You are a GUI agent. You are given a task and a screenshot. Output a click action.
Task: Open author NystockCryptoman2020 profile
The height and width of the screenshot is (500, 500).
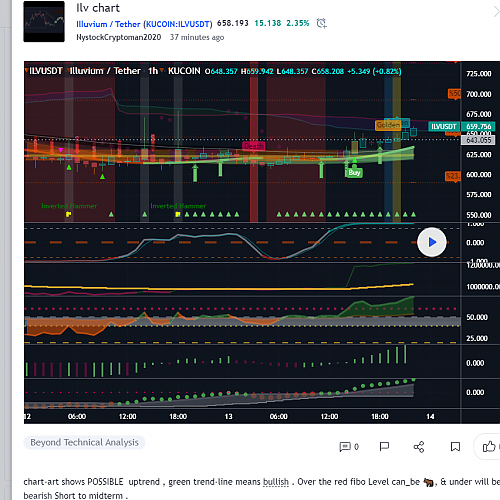pyautogui.click(x=119, y=37)
